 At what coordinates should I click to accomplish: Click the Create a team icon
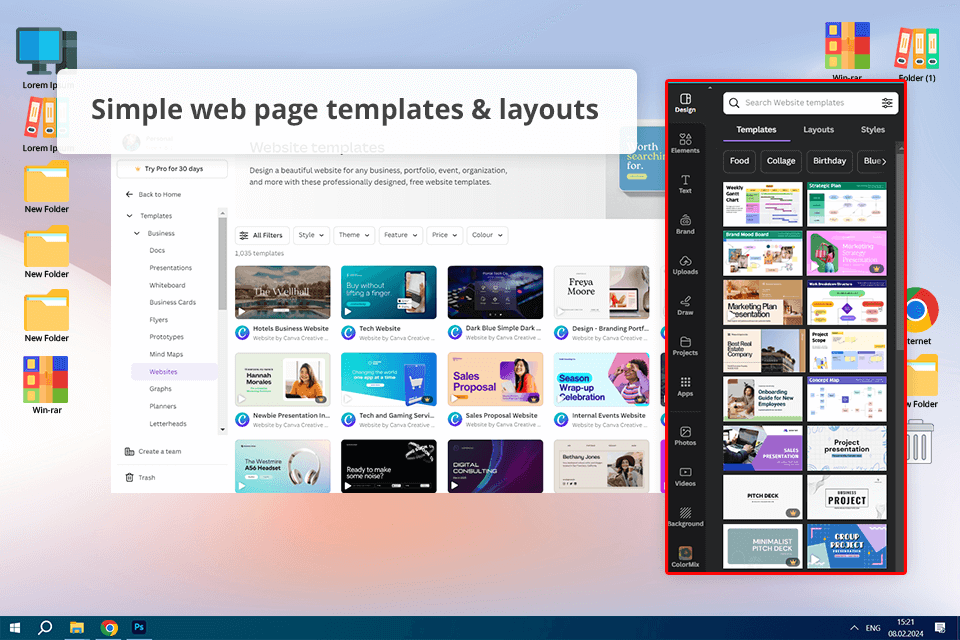129,451
